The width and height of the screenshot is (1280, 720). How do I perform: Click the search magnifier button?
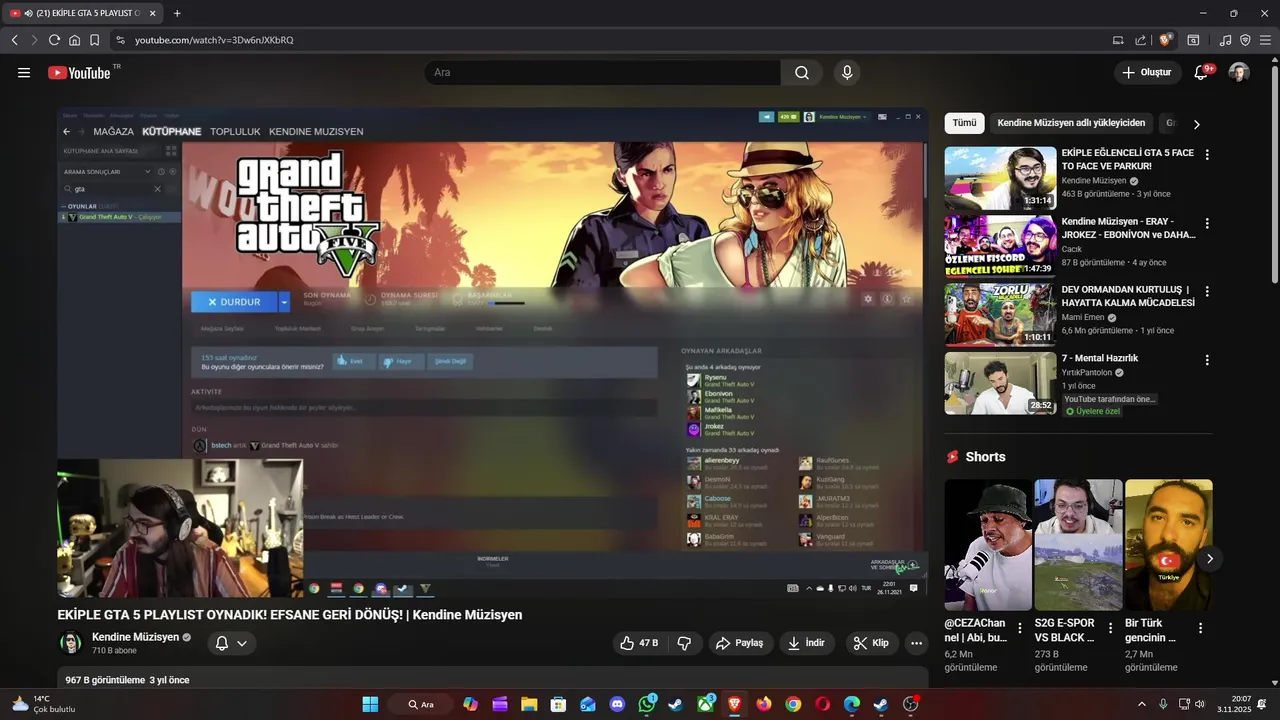802,72
